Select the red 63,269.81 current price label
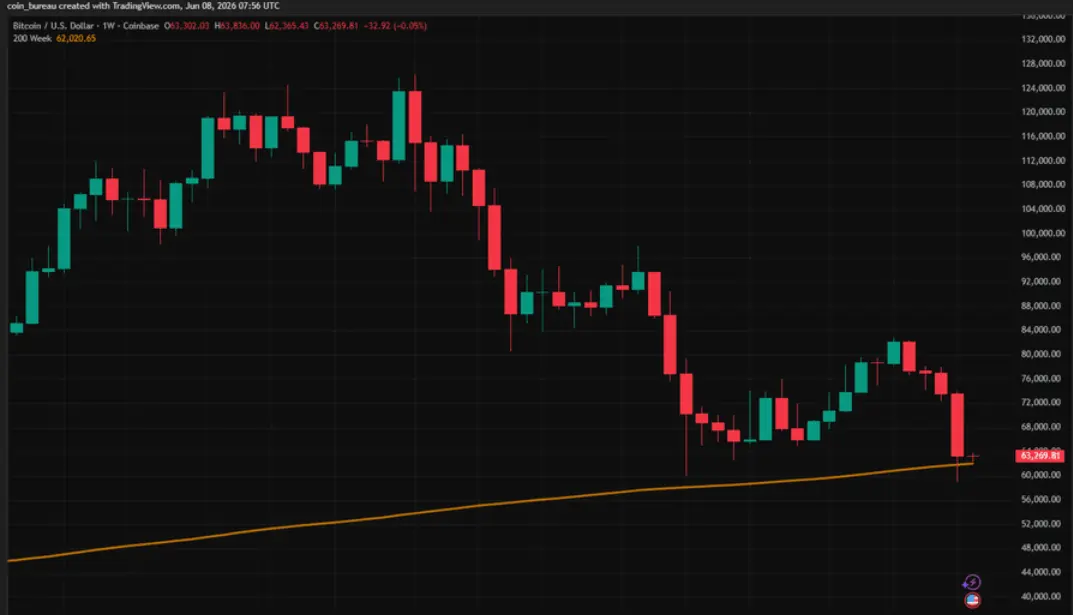Viewport: 1073px width, 615px height. click(1039, 456)
